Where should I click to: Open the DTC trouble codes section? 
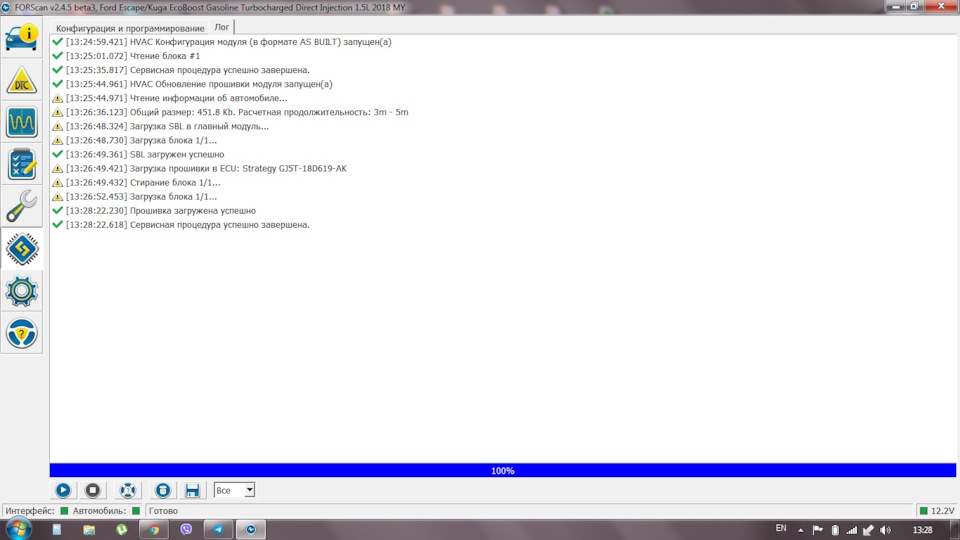point(21,80)
